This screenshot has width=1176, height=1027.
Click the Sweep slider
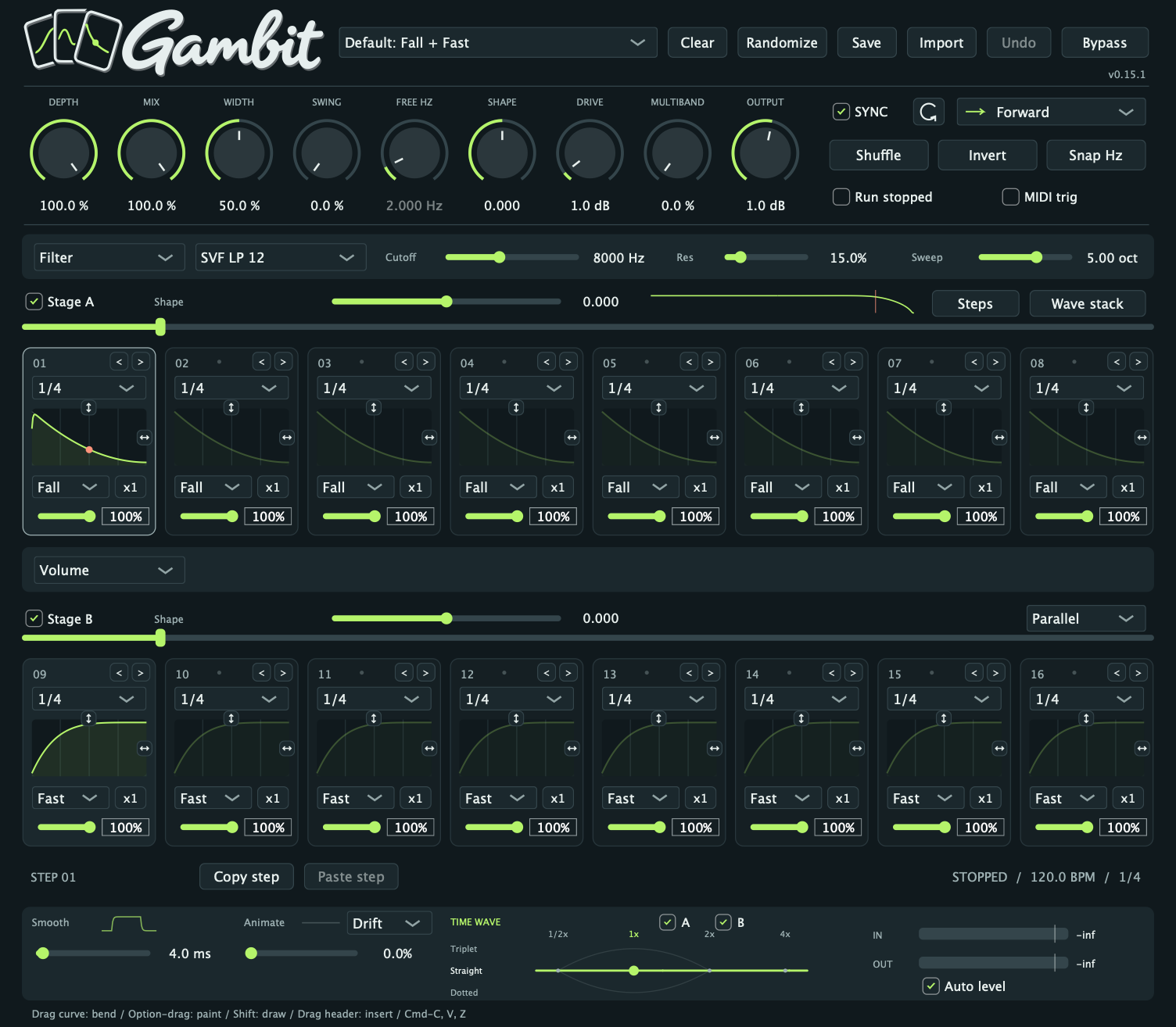(1025, 257)
